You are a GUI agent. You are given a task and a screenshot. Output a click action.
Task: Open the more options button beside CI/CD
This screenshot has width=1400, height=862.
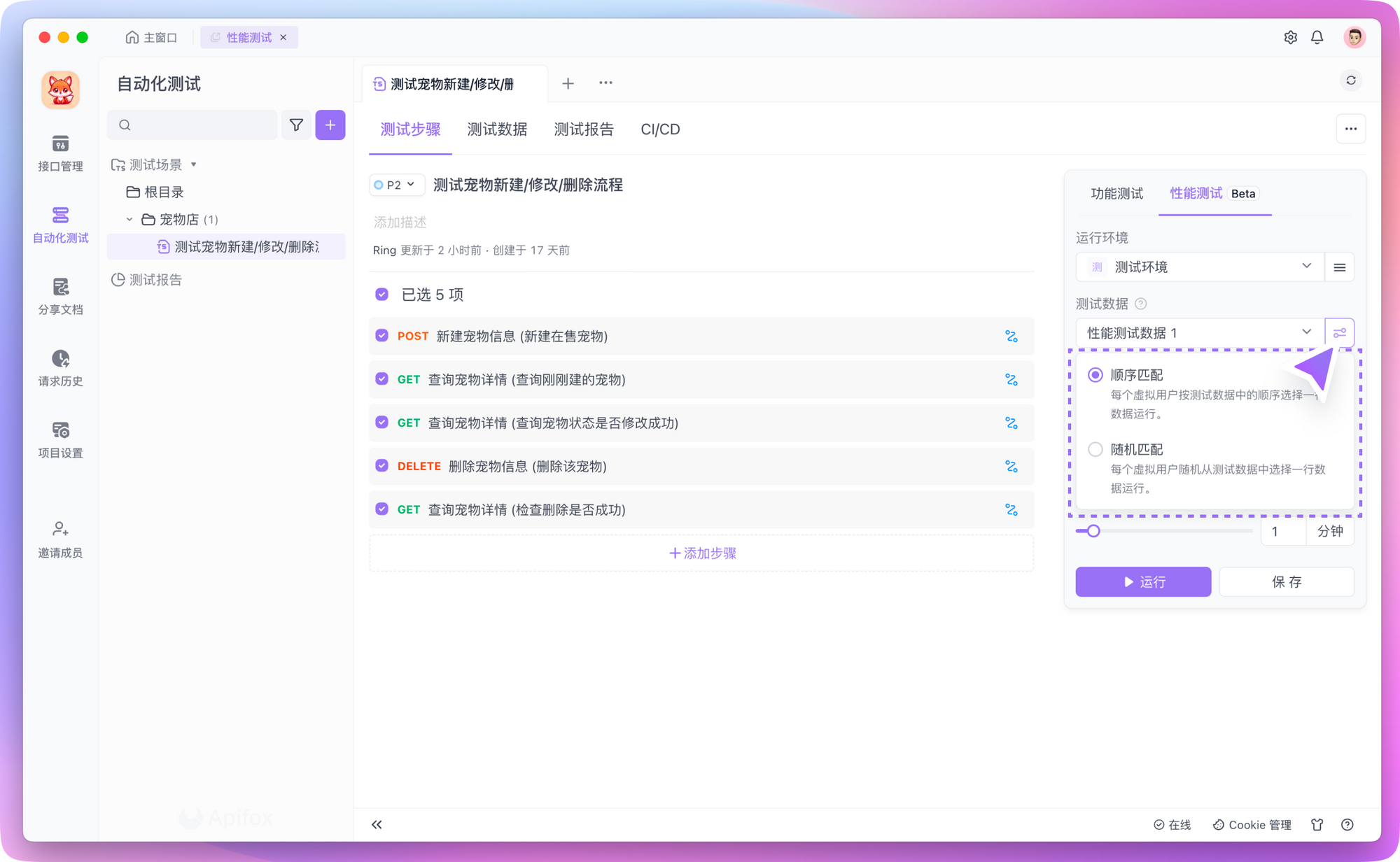click(x=1351, y=129)
